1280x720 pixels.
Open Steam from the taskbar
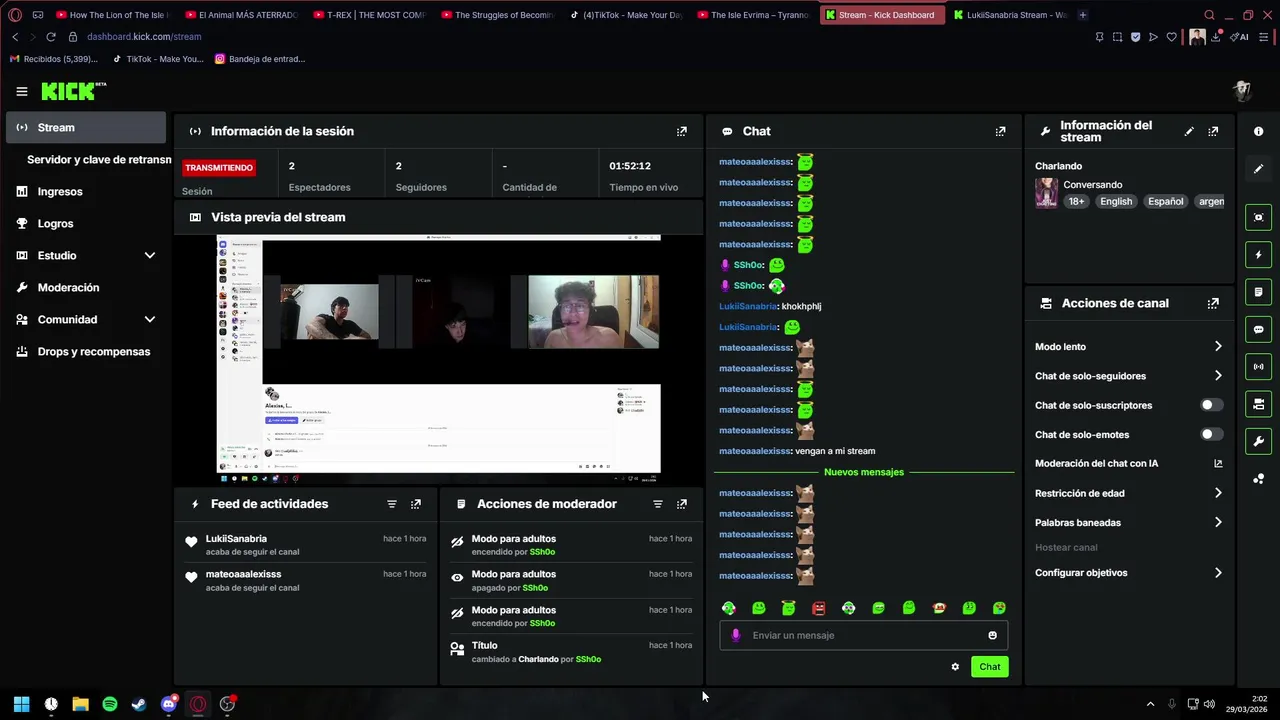point(139,704)
